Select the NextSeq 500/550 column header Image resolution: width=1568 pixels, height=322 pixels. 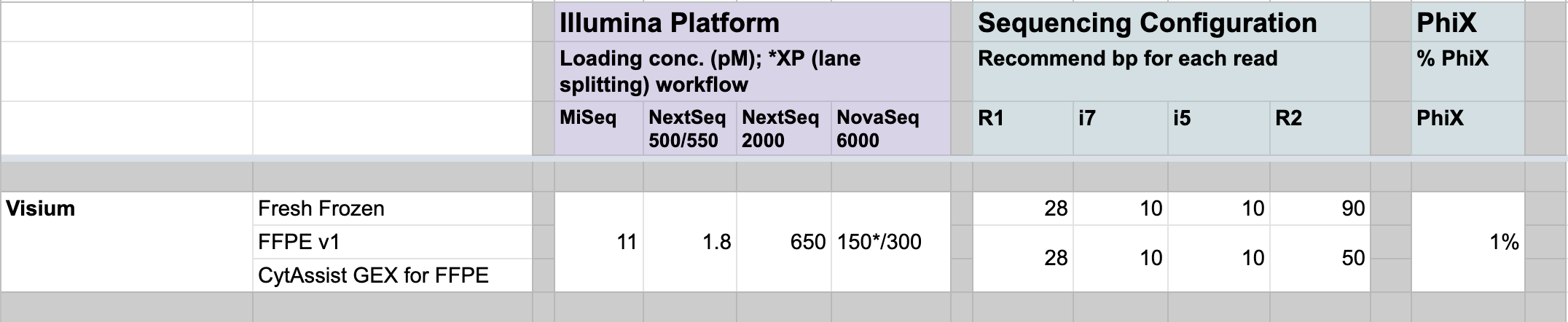690,128
